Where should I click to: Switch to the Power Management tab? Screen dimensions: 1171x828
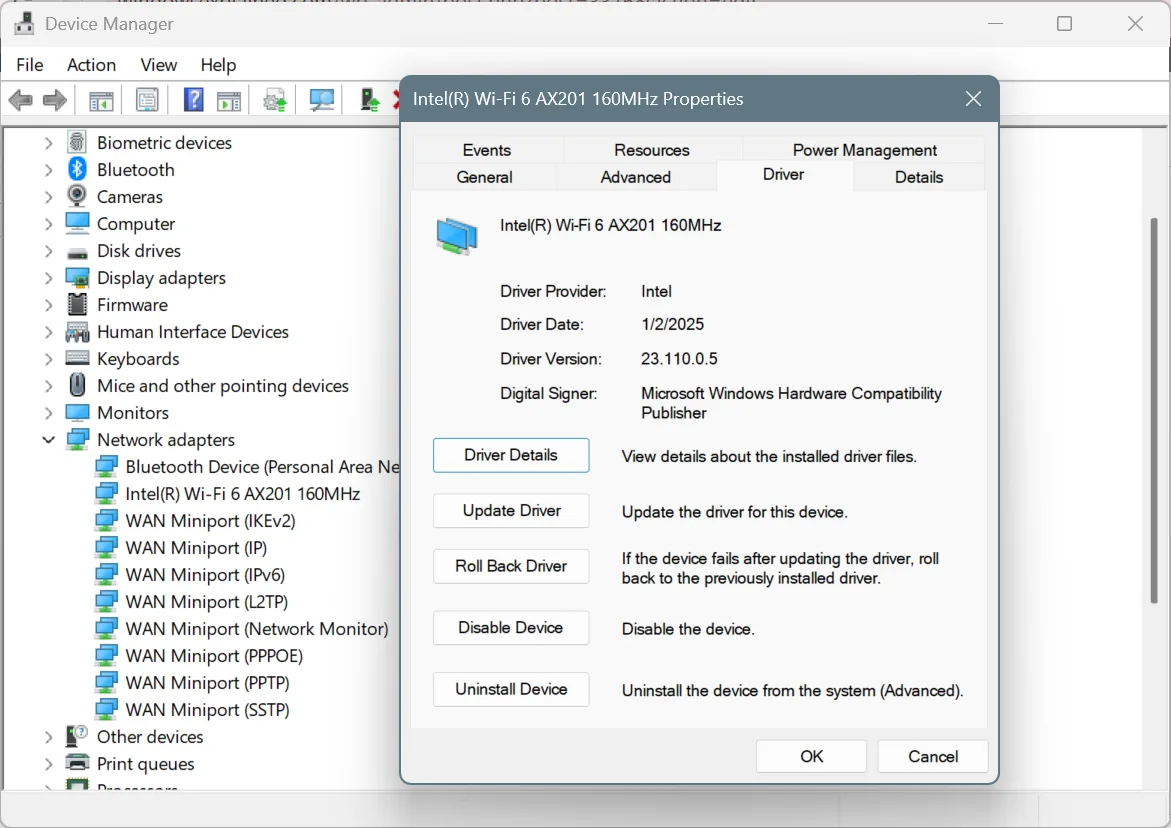(x=864, y=149)
